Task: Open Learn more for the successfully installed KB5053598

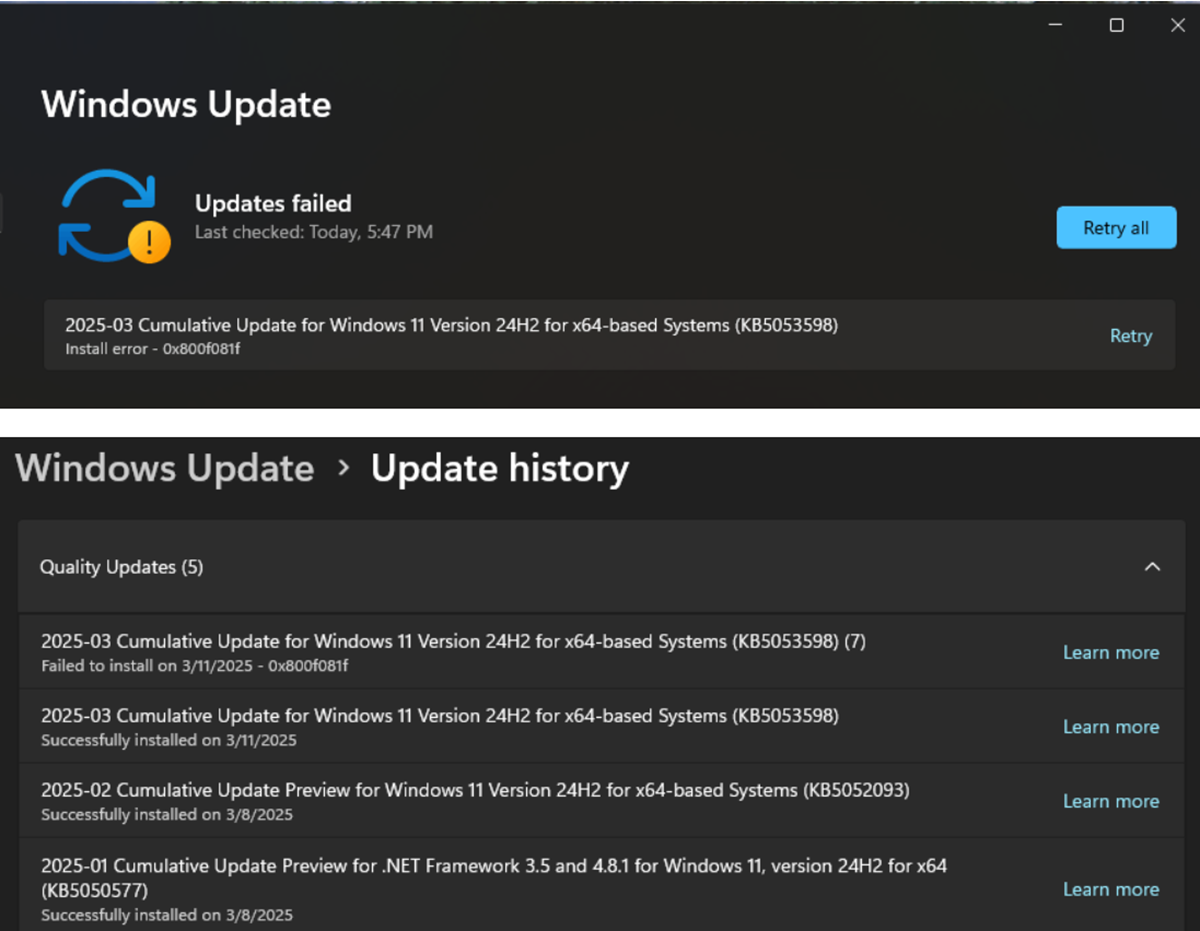Action: (1111, 727)
